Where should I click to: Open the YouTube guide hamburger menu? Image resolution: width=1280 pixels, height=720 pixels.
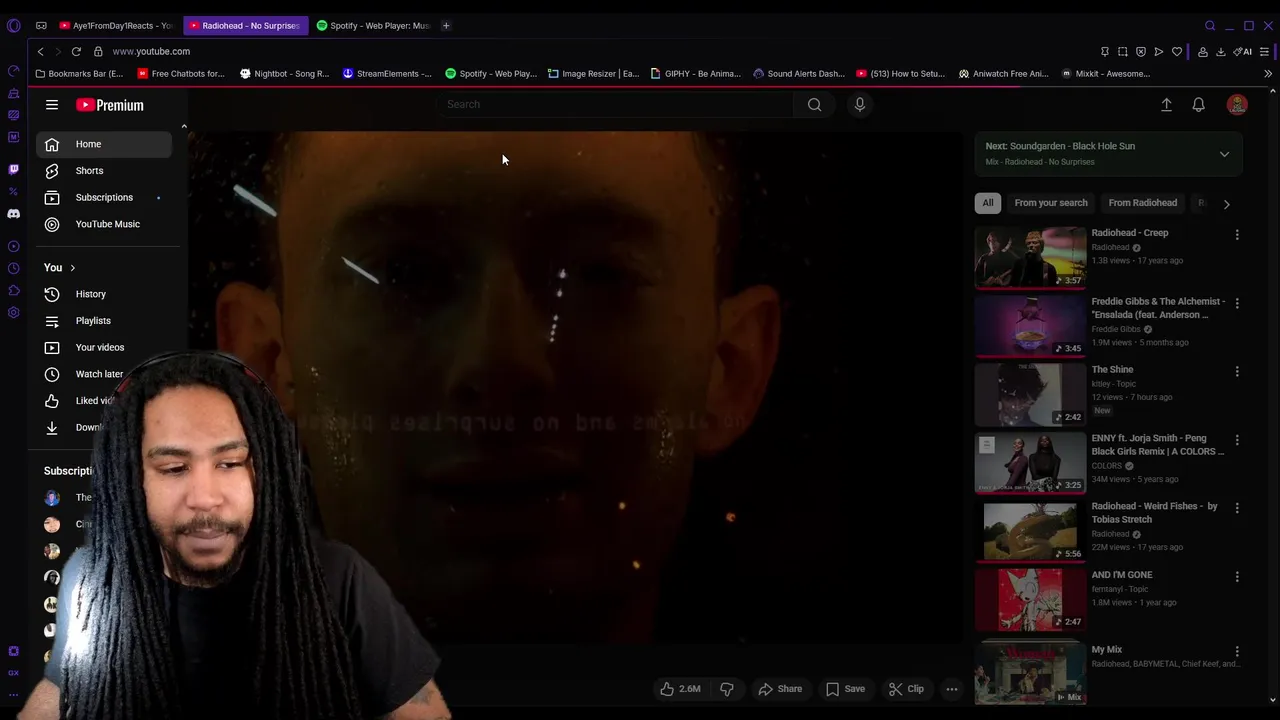point(52,105)
